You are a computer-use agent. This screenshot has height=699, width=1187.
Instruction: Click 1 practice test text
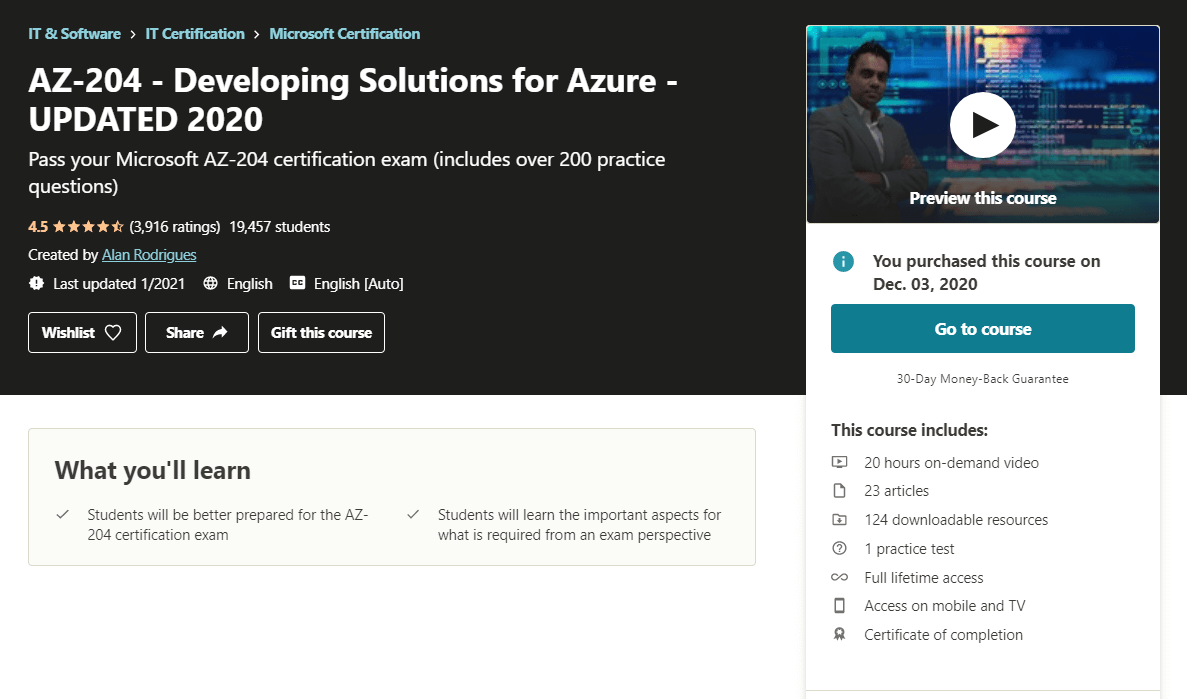coord(909,548)
